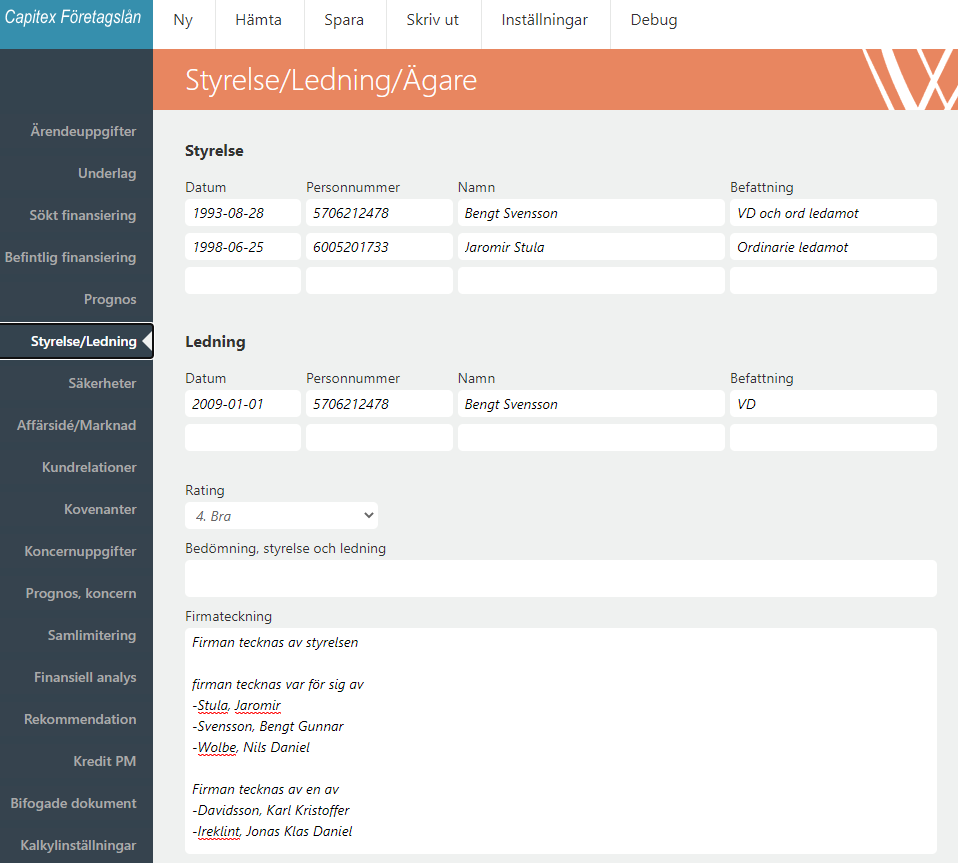The image size is (958, 863).
Task: Open Kredit PM
Action: (x=104, y=762)
